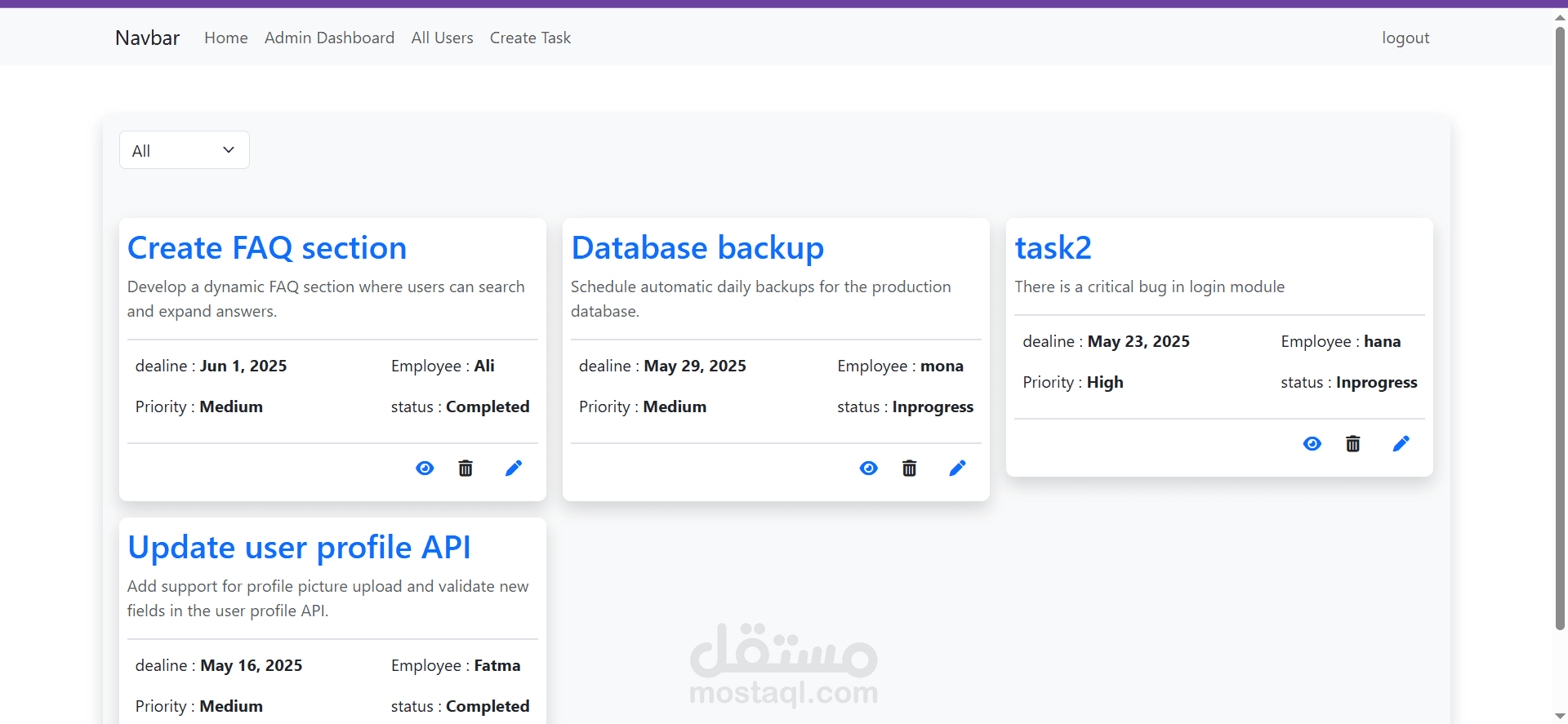Delete the Database backup task
The width and height of the screenshot is (1568, 724).
click(x=909, y=469)
